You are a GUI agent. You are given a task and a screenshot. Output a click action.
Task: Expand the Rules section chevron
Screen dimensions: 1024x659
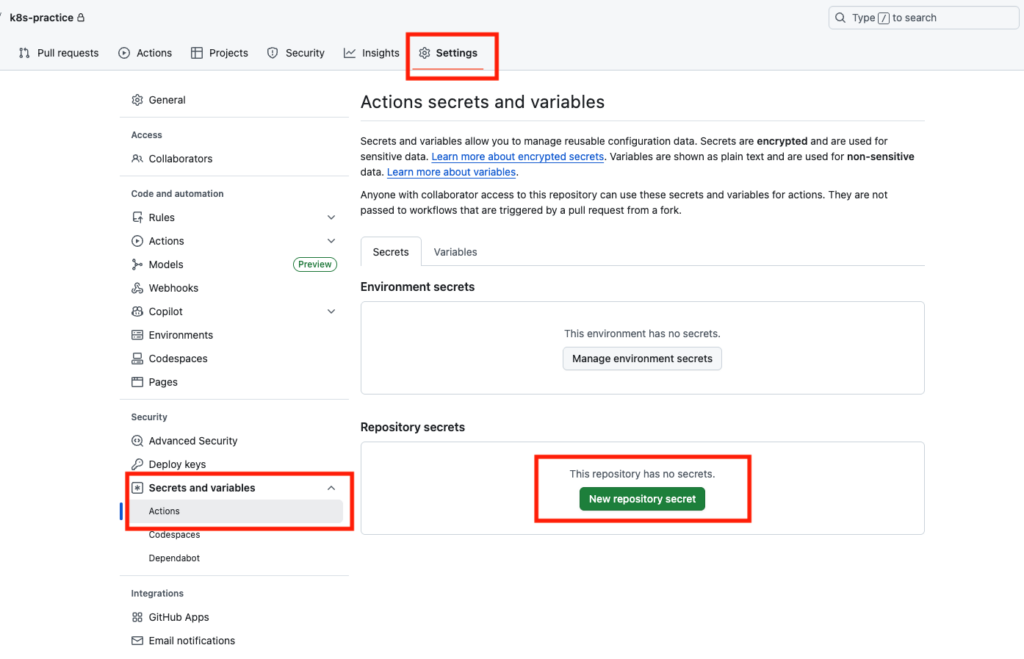[331, 217]
